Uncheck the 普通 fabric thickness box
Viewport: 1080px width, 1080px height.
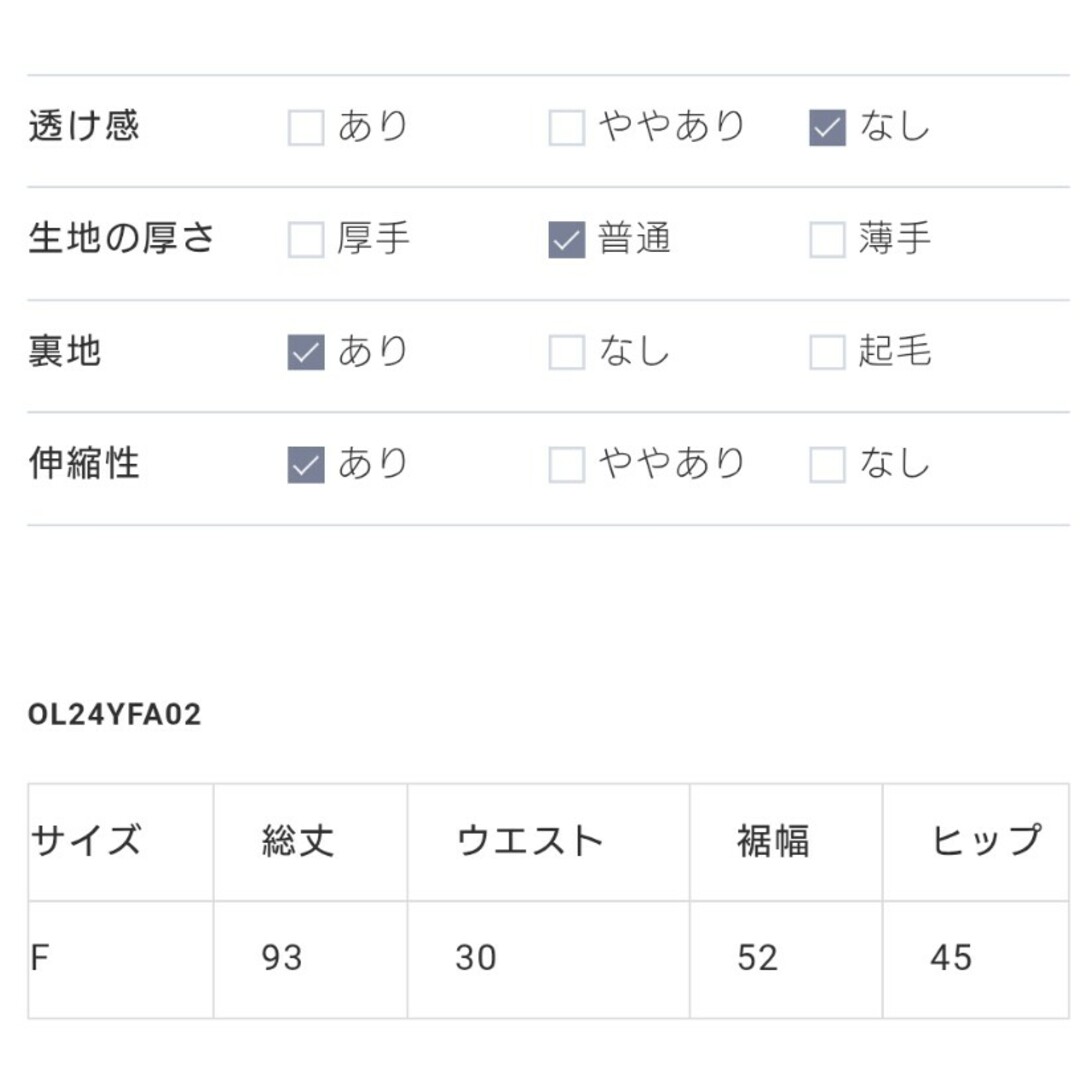[567, 240]
